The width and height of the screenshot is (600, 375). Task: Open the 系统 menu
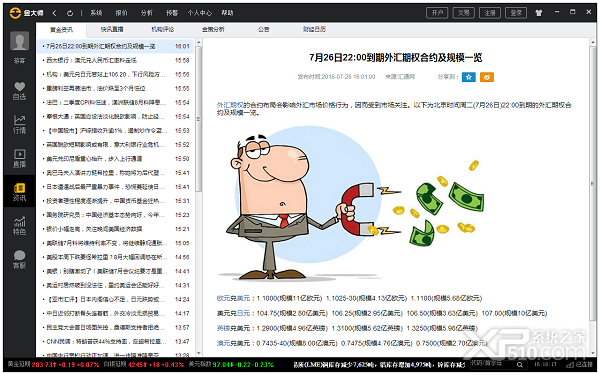(96, 13)
